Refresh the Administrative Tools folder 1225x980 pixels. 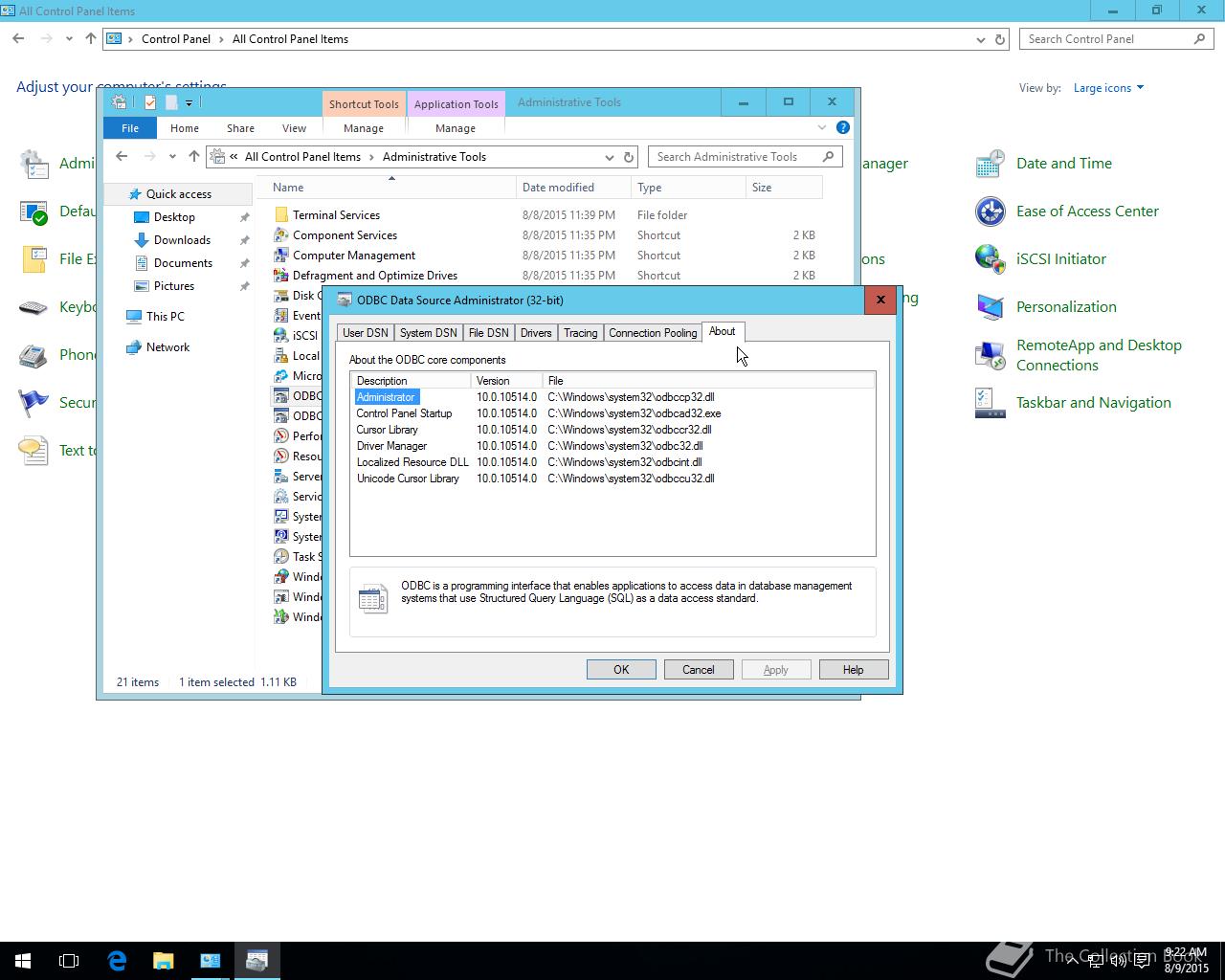click(x=629, y=157)
